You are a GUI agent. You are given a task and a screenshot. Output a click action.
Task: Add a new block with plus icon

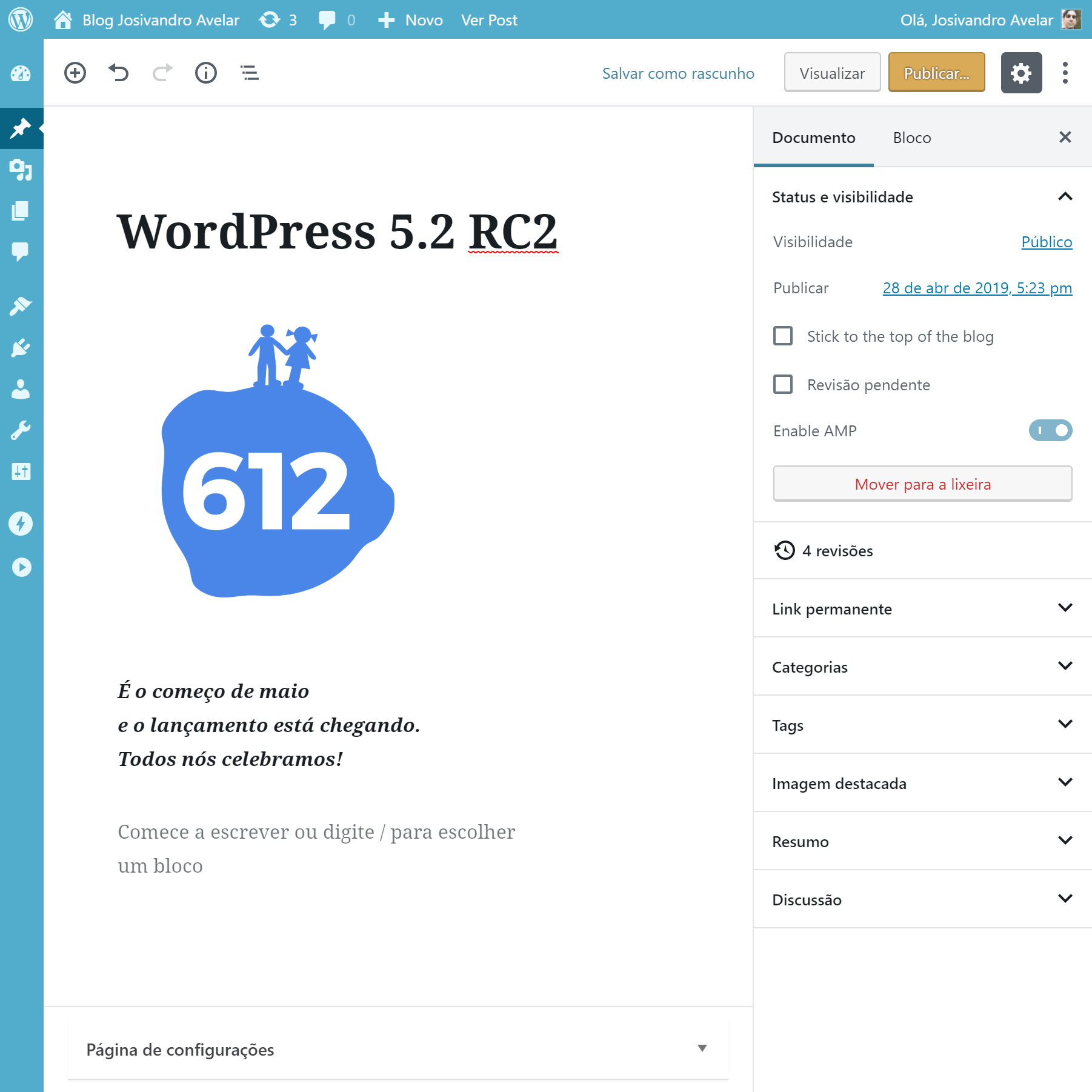pyautogui.click(x=75, y=73)
